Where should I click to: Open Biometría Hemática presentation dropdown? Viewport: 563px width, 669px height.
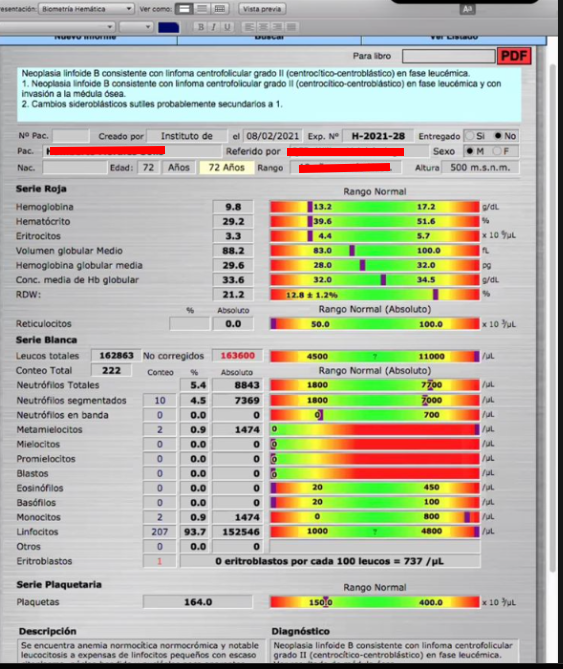point(86,9)
